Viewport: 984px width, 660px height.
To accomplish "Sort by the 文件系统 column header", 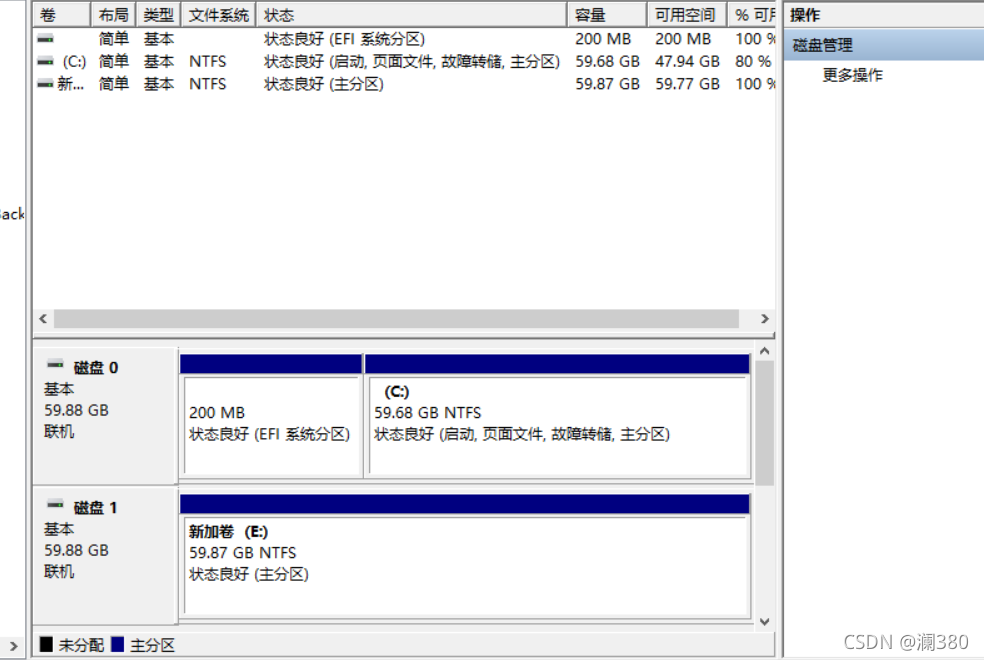I will click(x=219, y=14).
